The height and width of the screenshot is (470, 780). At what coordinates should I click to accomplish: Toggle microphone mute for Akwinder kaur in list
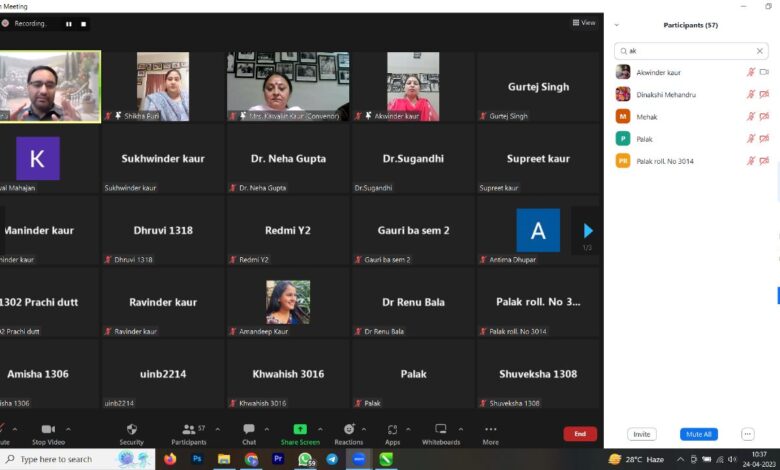point(750,72)
